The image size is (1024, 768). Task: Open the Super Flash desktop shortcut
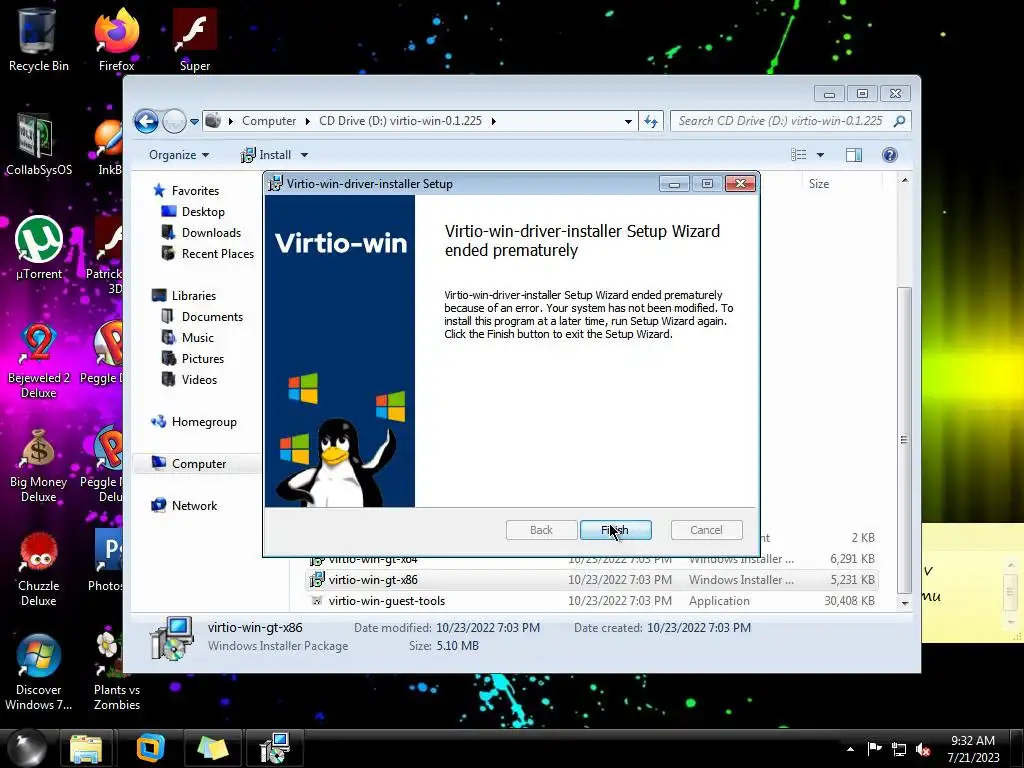tap(195, 39)
